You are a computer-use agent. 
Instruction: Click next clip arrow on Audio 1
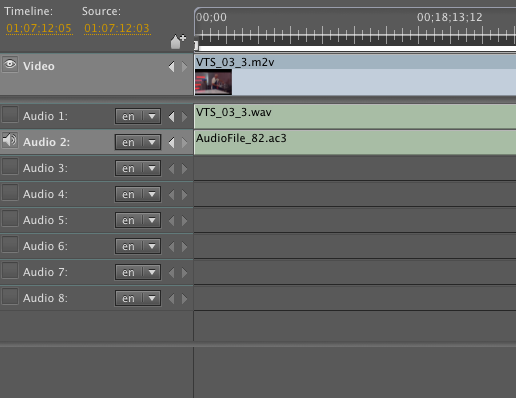pos(184,117)
